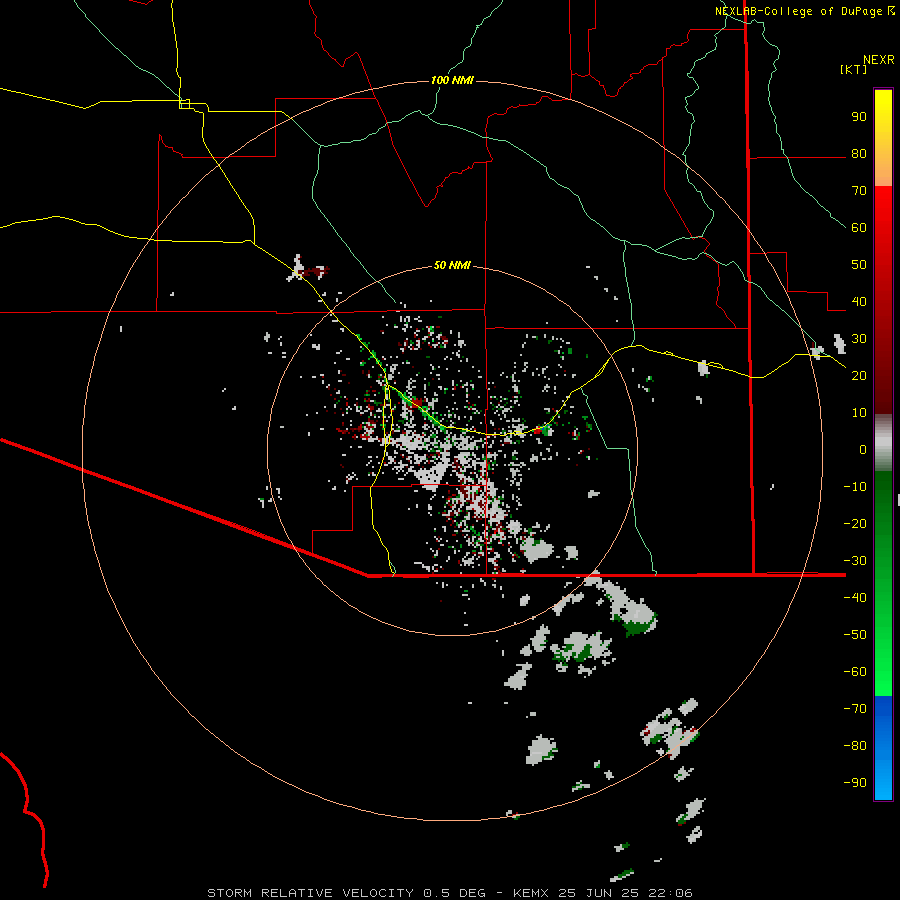The height and width of the screenshot is (900, 900).
Task: Select the -10 value on the velocity scale
Action: click(x=855, y=487)
